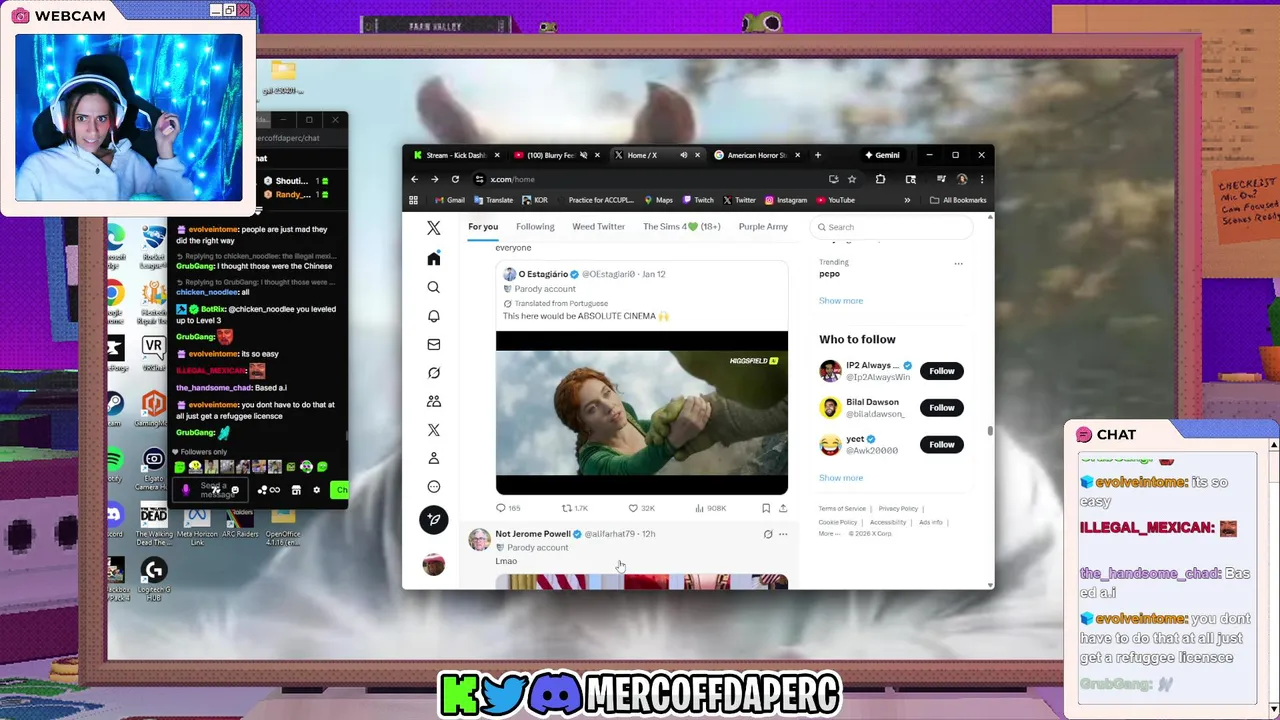The width and height of the screenshot is (1280, 720).
Task: Follow Bilal Dawson account
Action: point(942,408)
